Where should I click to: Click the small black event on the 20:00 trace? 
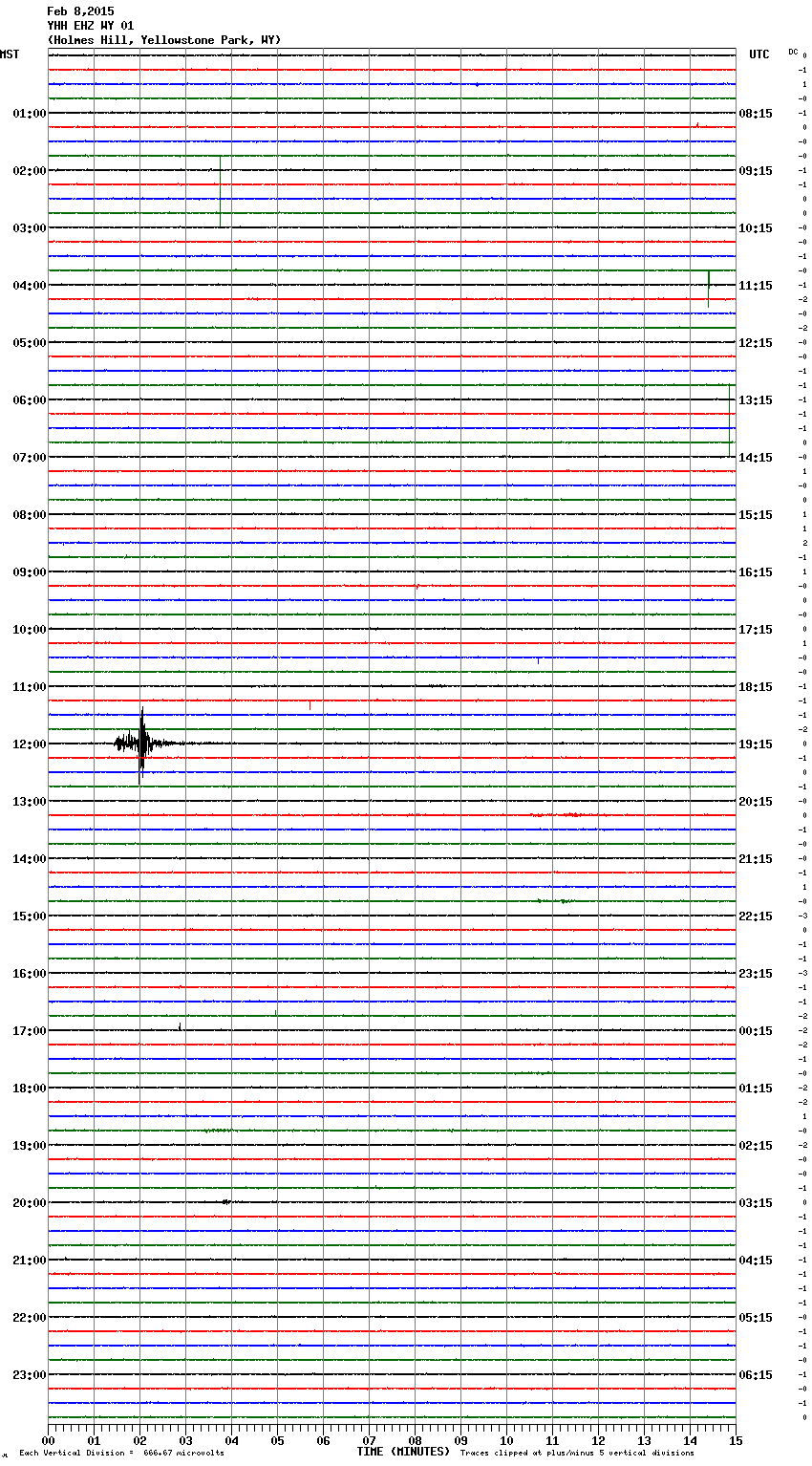227,1201
